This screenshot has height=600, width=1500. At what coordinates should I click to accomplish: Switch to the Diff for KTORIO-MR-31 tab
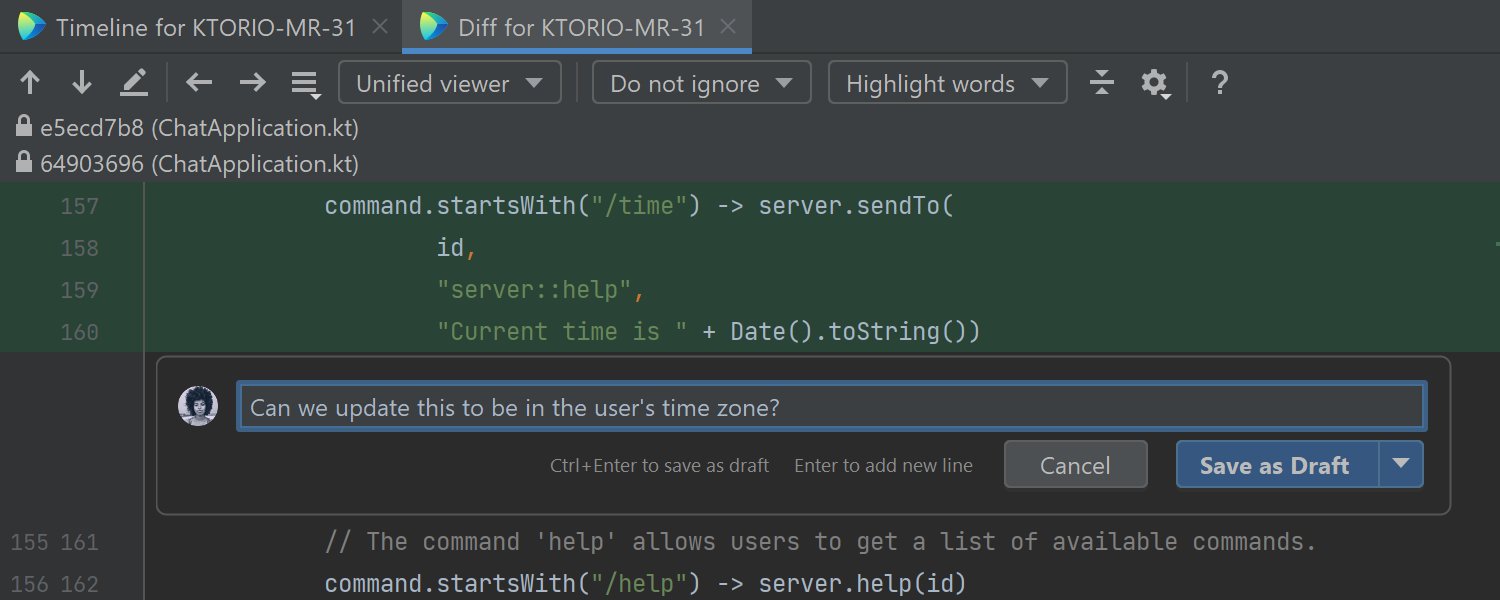575,27
